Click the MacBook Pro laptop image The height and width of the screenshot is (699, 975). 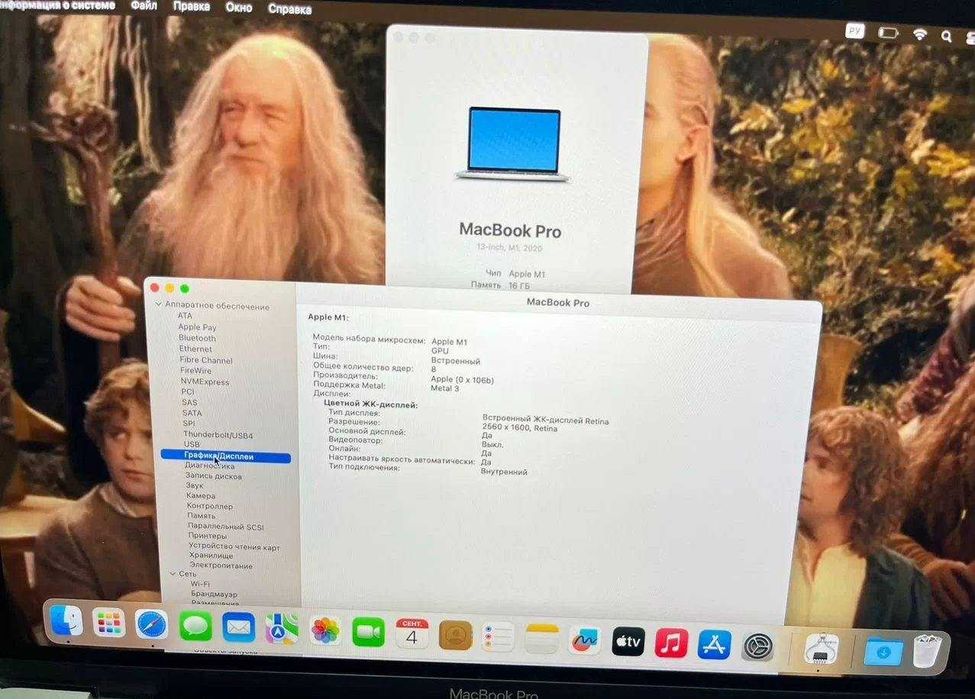512,145
